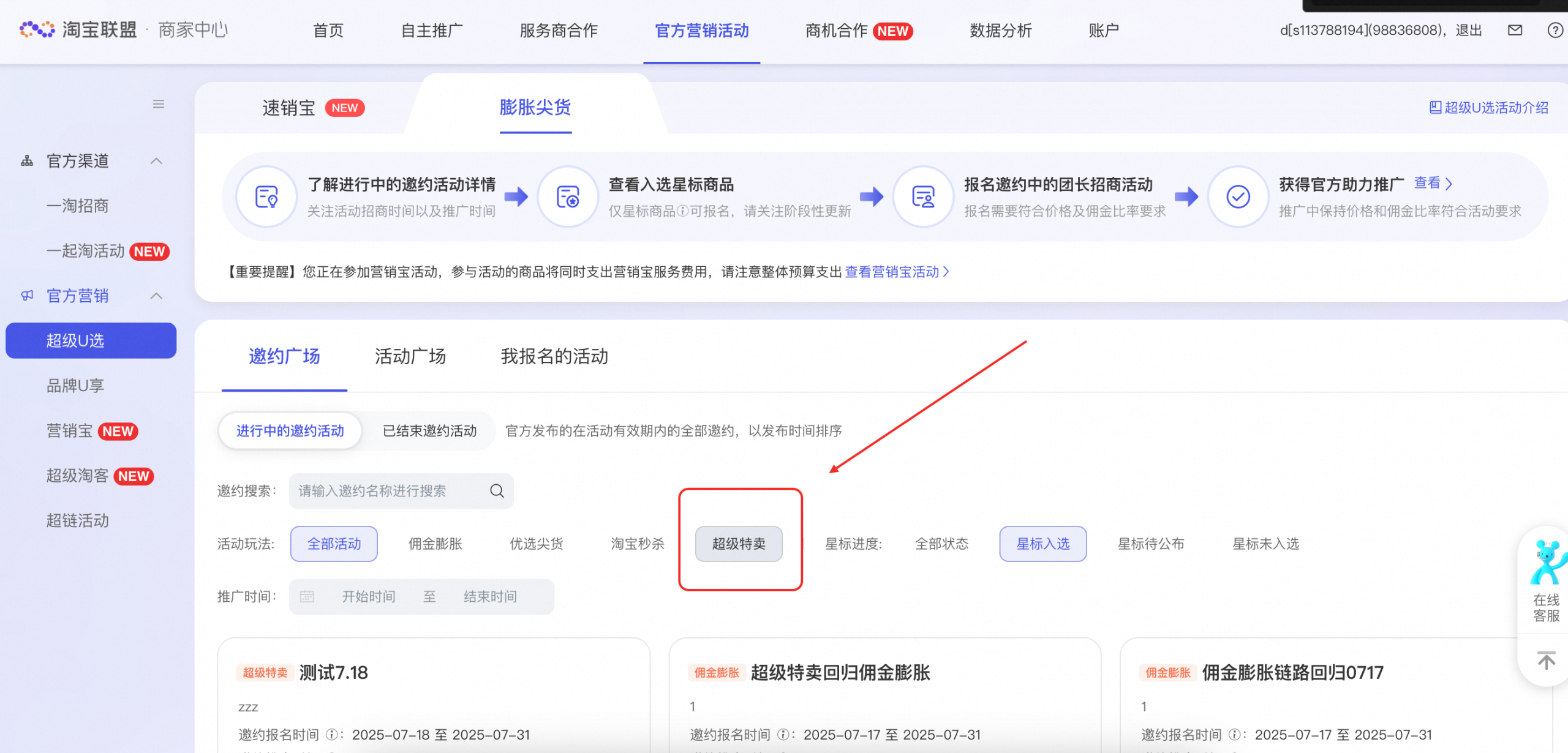Screen dimensions: 1568x753
Task: Click the 开始时间 date field
Action: point(368,596)
